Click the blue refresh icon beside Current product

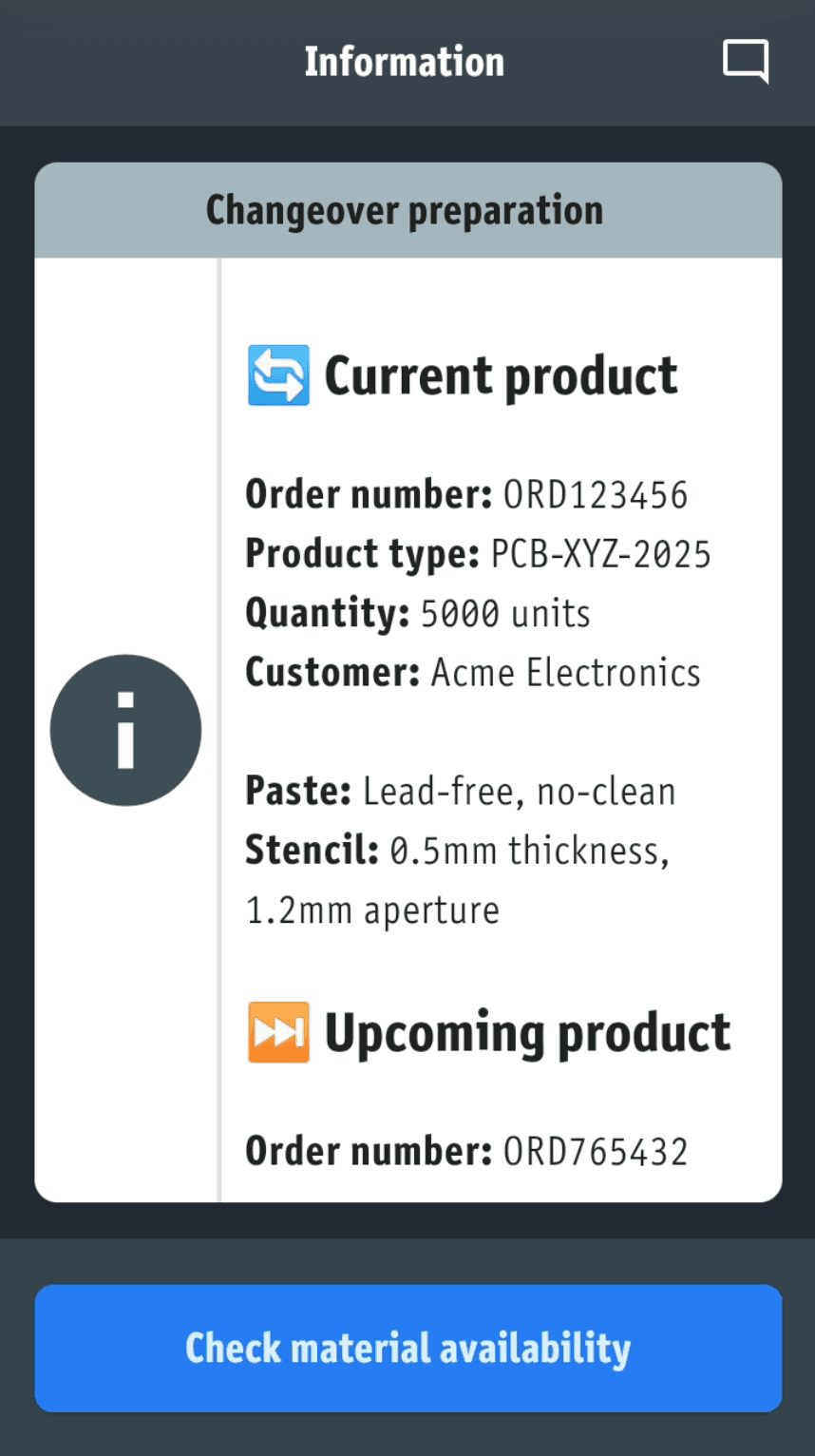click(x=277, y=374)
